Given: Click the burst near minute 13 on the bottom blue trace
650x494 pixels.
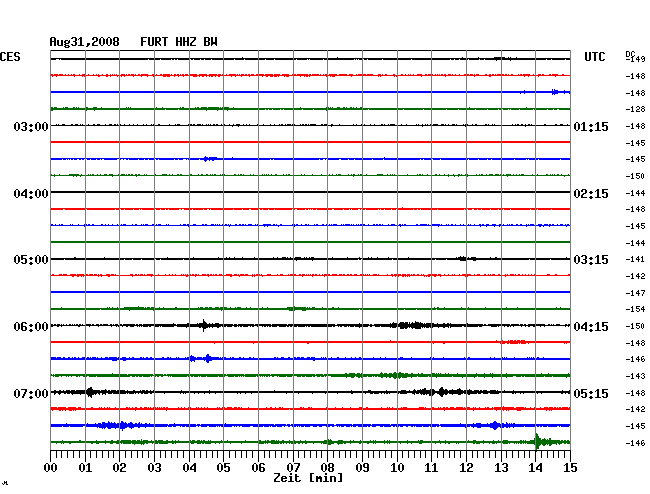Looking at the screenshot, I should point(495,425).
